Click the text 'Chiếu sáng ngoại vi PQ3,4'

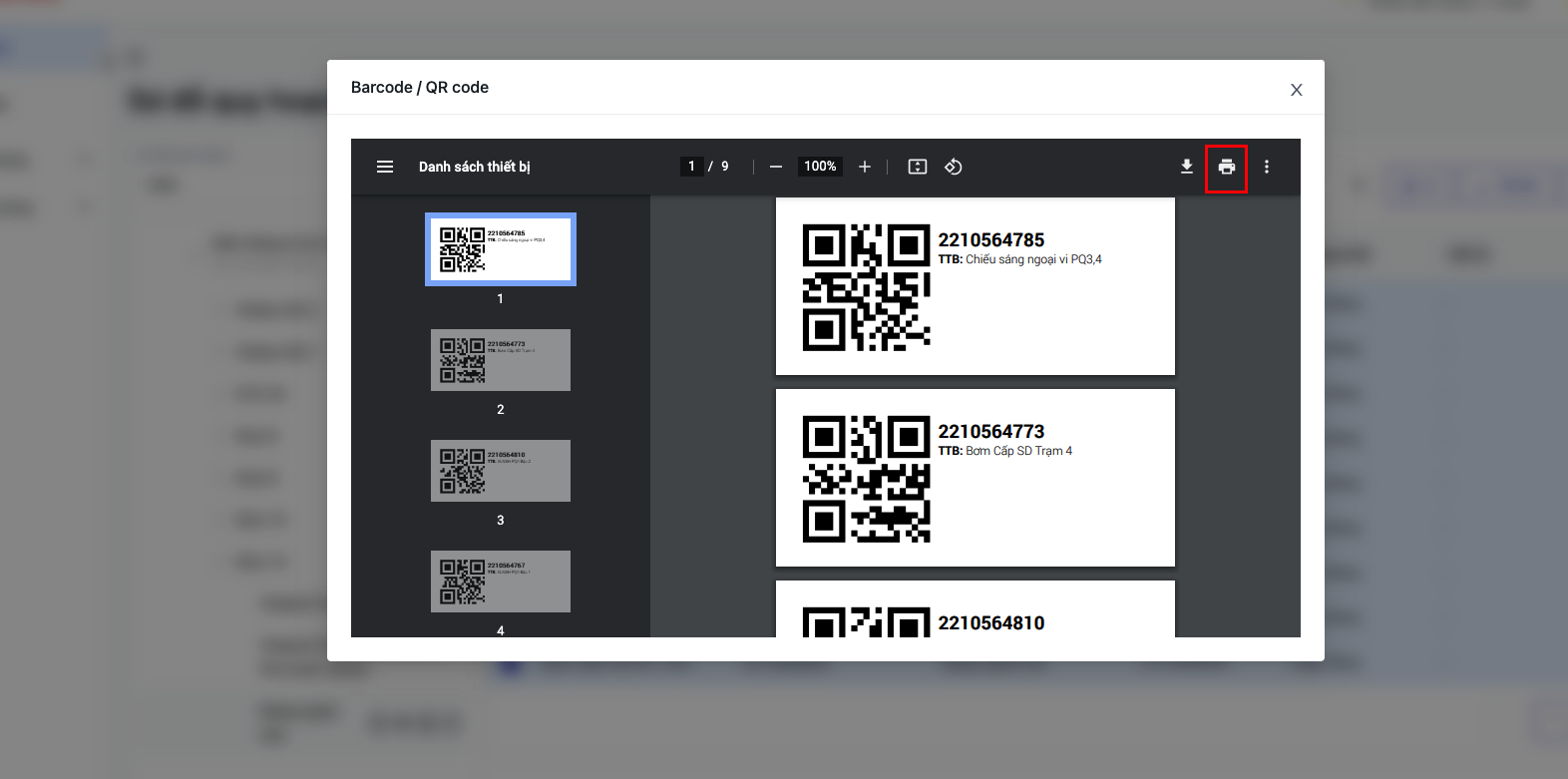[1033, 259]
